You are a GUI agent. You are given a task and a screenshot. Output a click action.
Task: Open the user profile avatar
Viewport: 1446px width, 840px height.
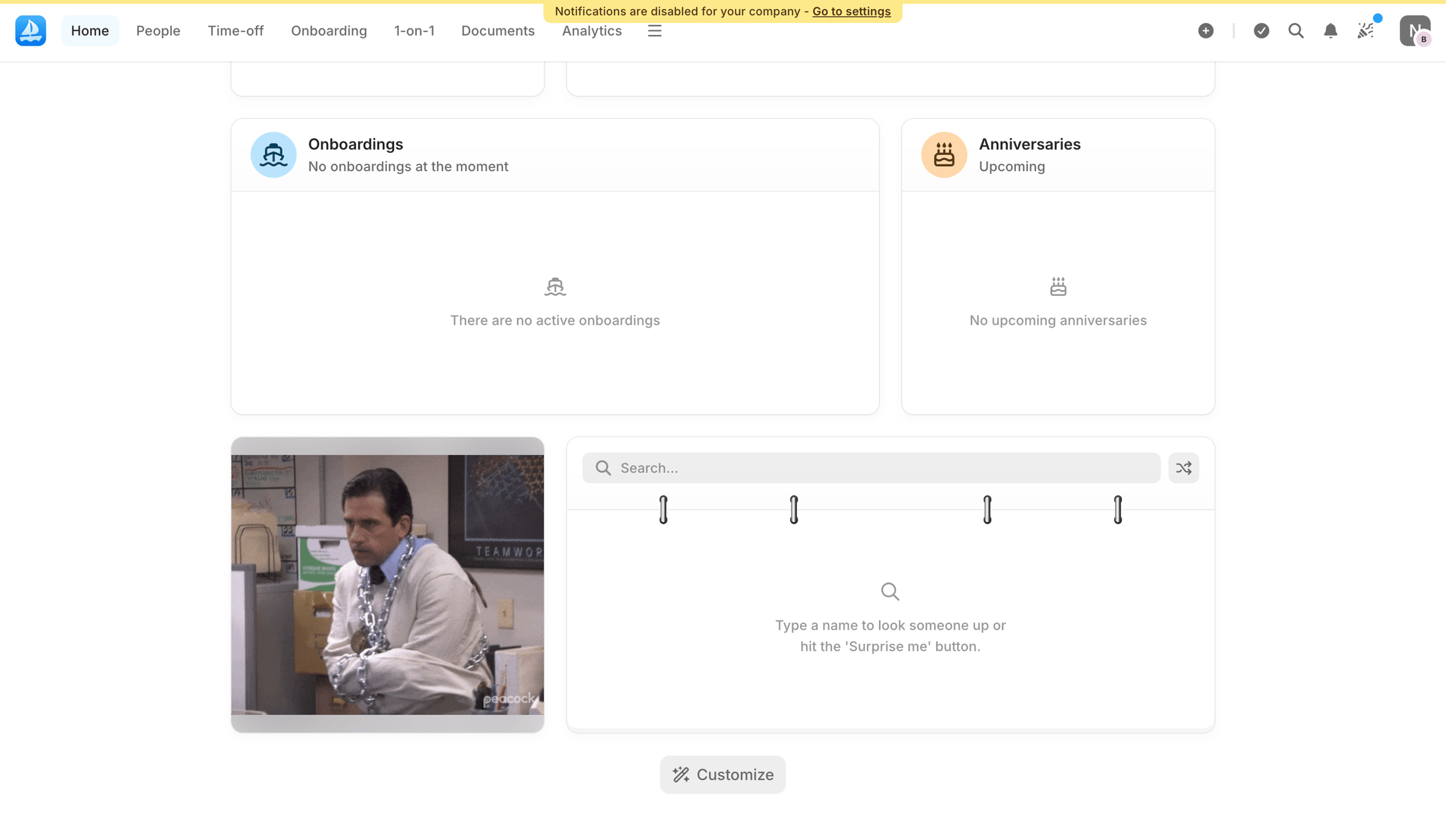click(x=1415, y=31)
